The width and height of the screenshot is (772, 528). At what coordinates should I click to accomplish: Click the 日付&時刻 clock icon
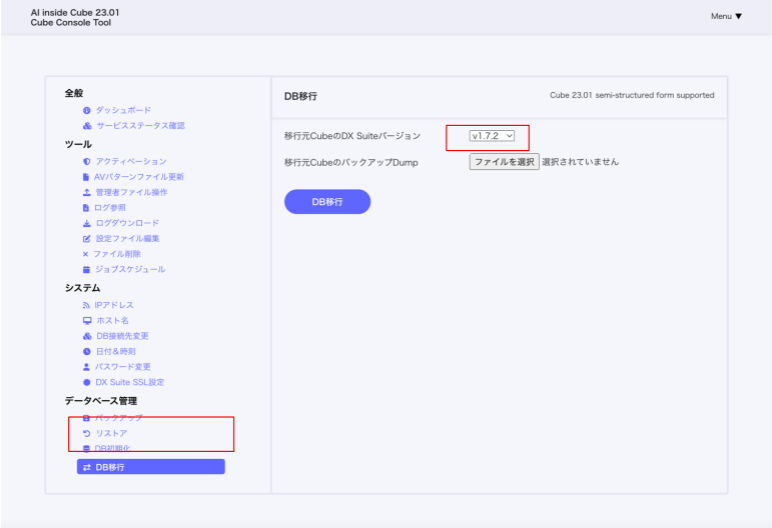87,351
